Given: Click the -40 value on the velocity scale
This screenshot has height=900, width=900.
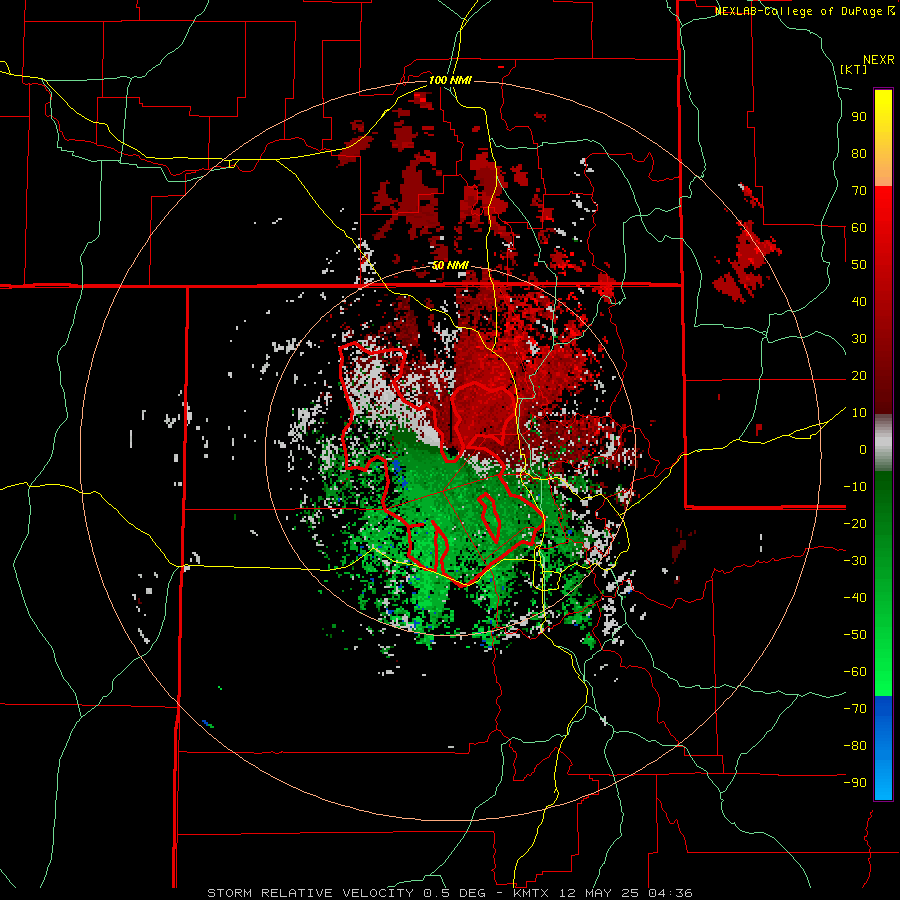Looking at the screenshot, I should 855,598.
